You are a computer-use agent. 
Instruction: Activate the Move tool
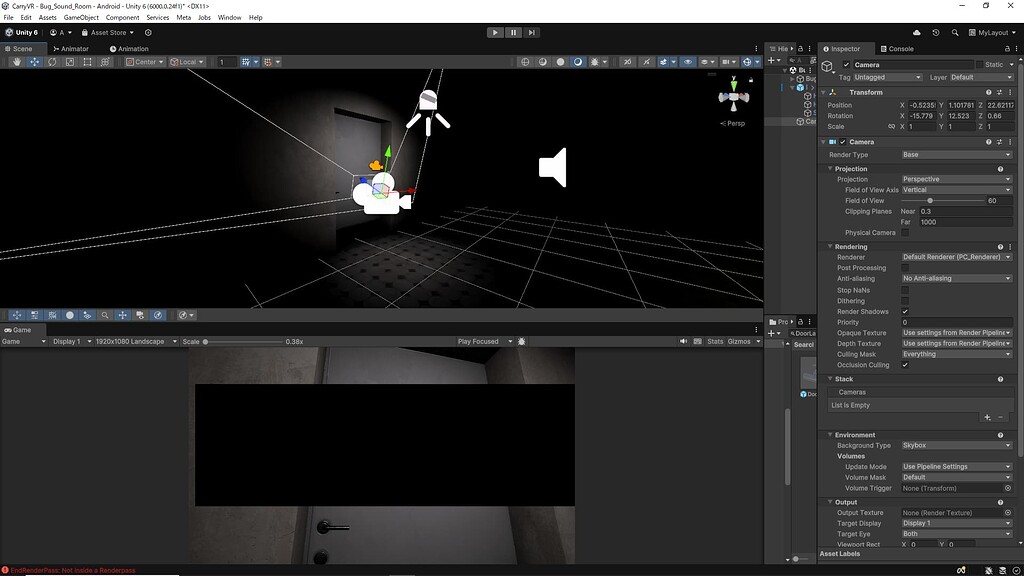pyautogui.click(x=34, y=61)
